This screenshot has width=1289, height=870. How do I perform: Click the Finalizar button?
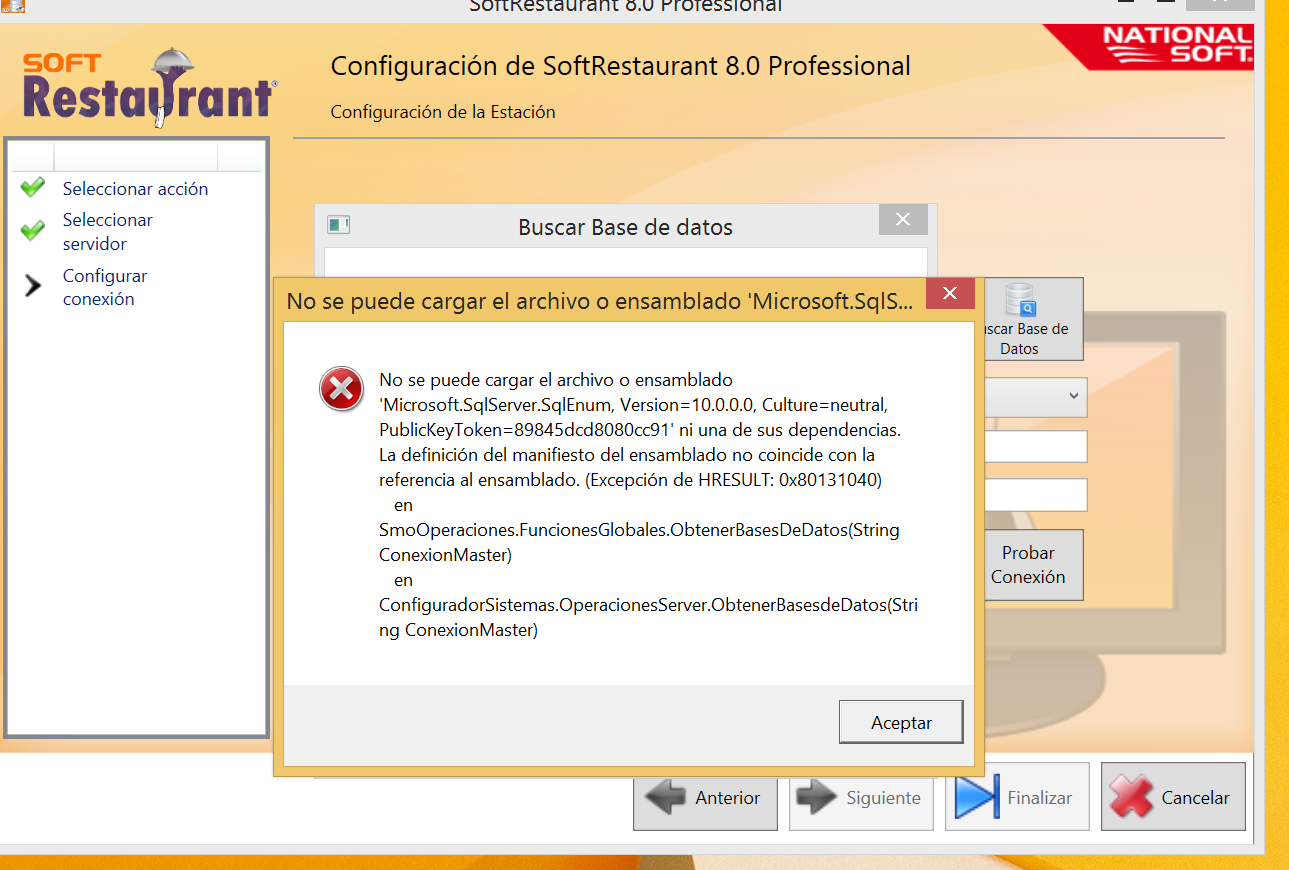1017,797
